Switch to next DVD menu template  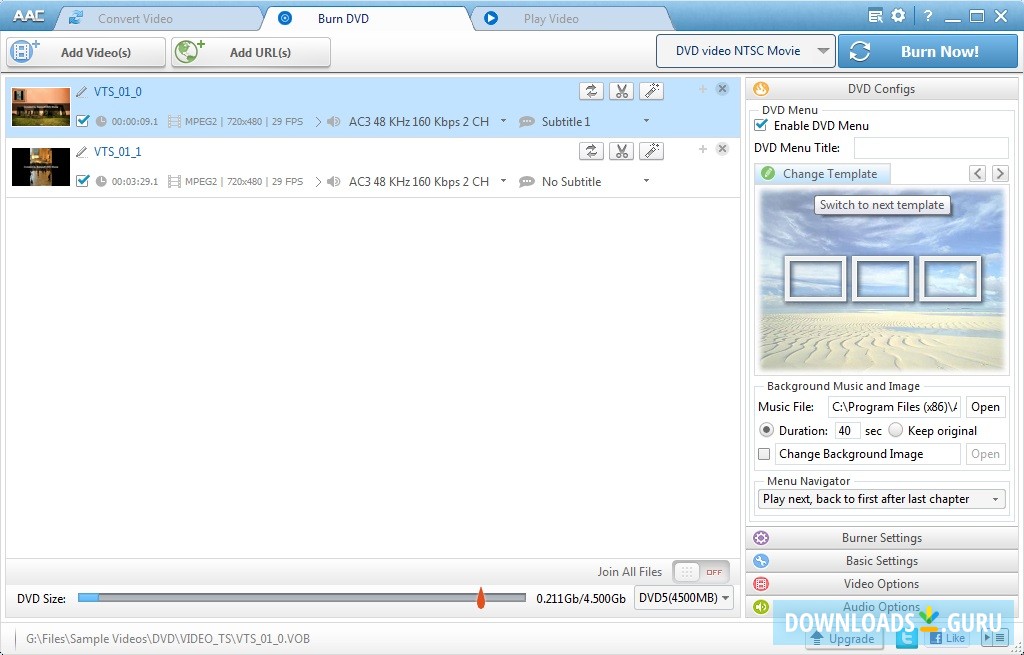click(999, 173)
